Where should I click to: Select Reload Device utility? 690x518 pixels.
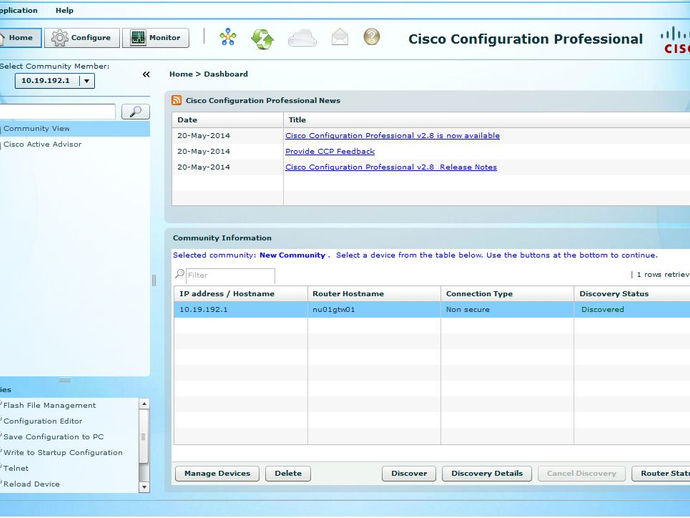tap(31, 484)
